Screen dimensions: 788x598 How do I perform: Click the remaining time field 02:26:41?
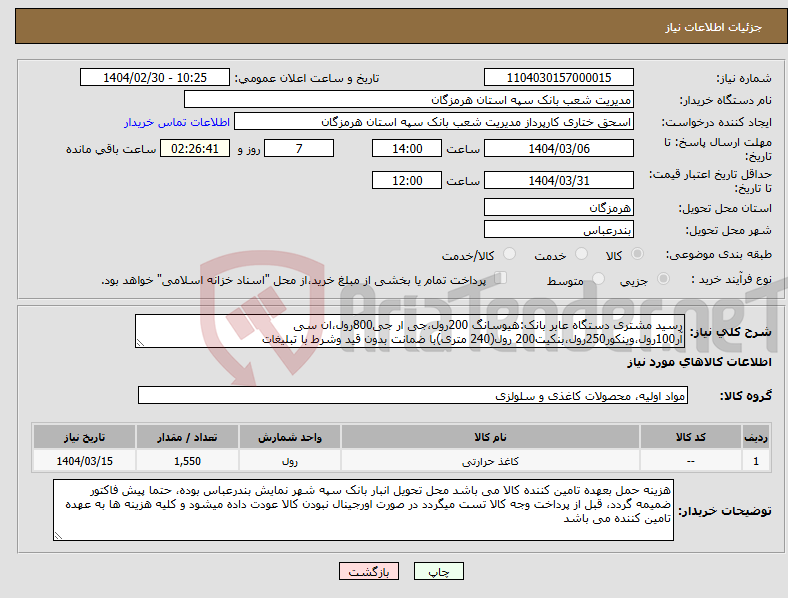[x=195, y=148]
